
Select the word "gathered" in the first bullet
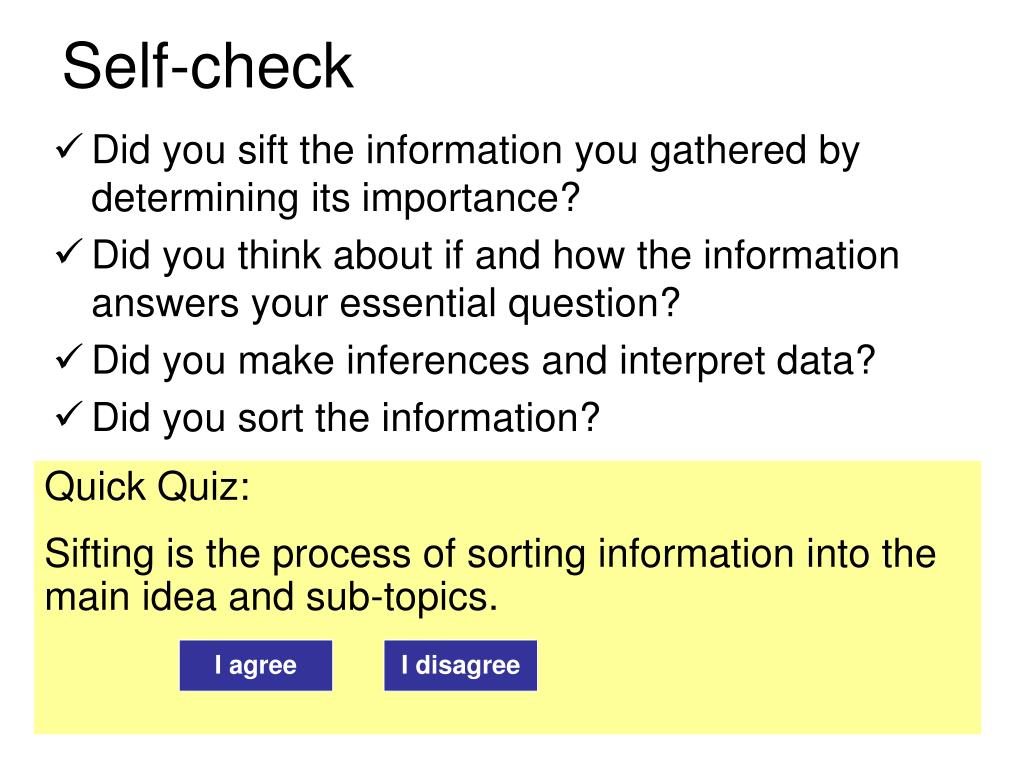(728, 152)
